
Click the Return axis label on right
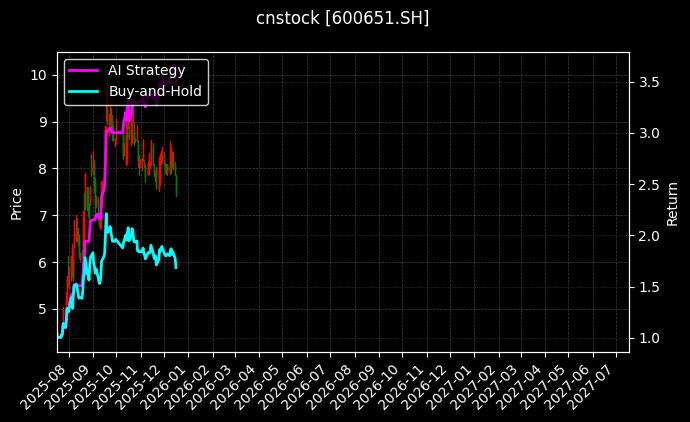click(673, 202)
